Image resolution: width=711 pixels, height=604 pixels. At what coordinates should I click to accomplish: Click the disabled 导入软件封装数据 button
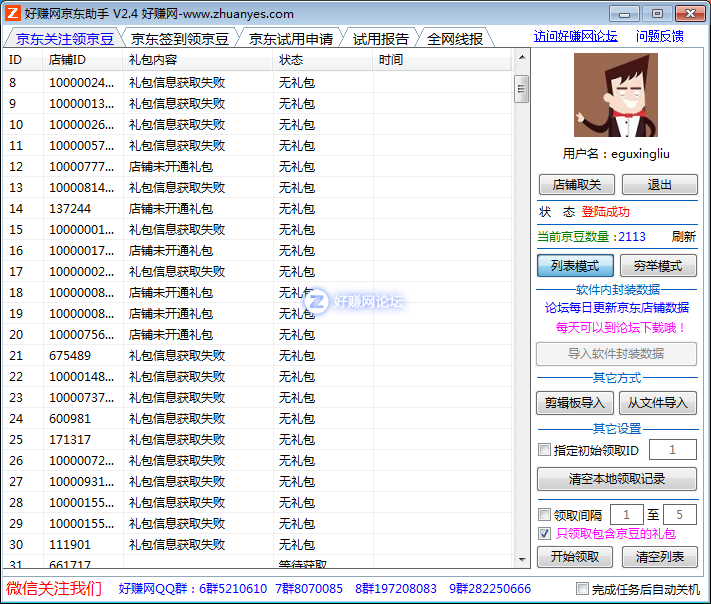tap(616, 353)
